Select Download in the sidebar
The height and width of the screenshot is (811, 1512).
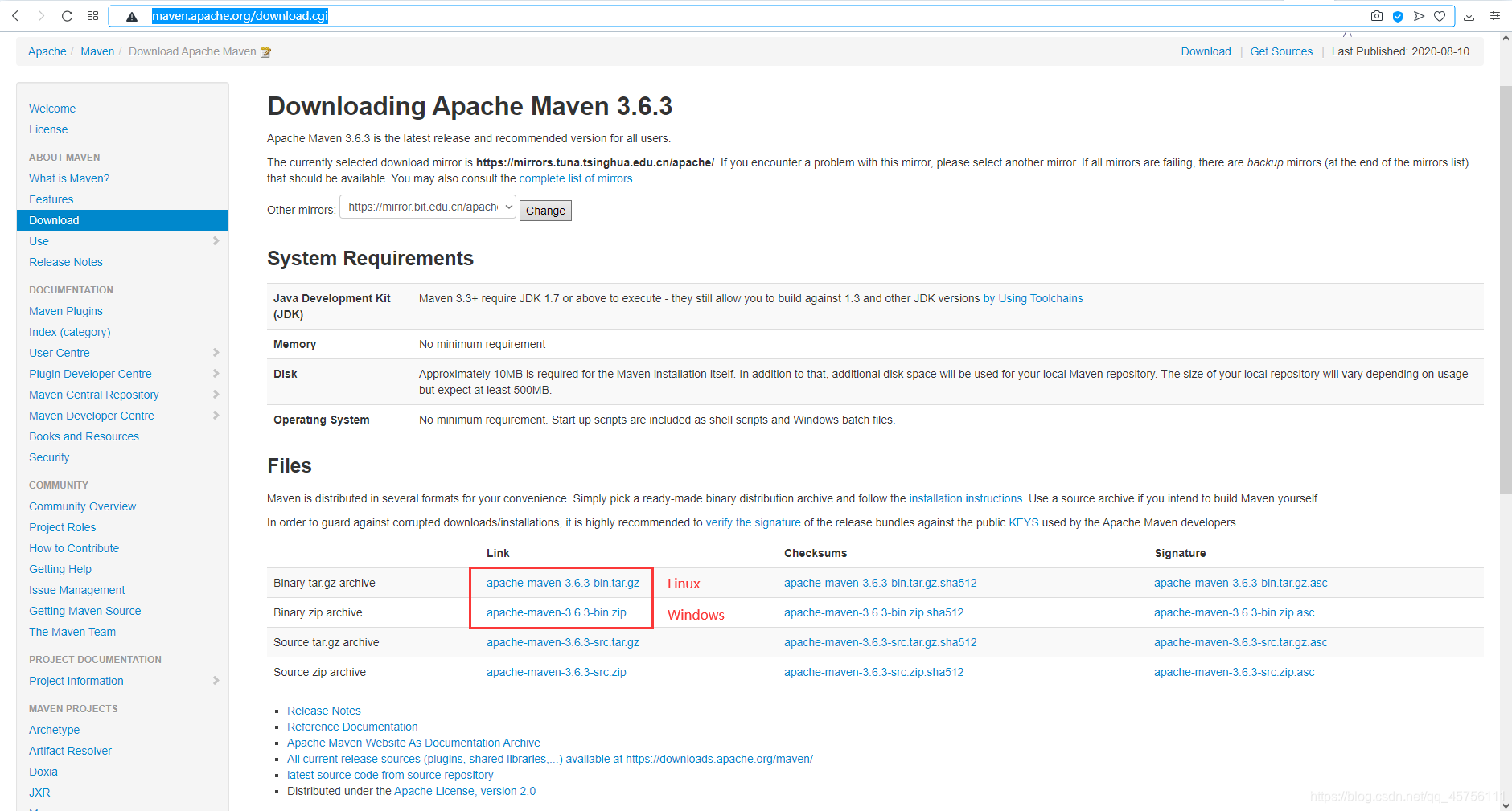click(x=122, y=220)
